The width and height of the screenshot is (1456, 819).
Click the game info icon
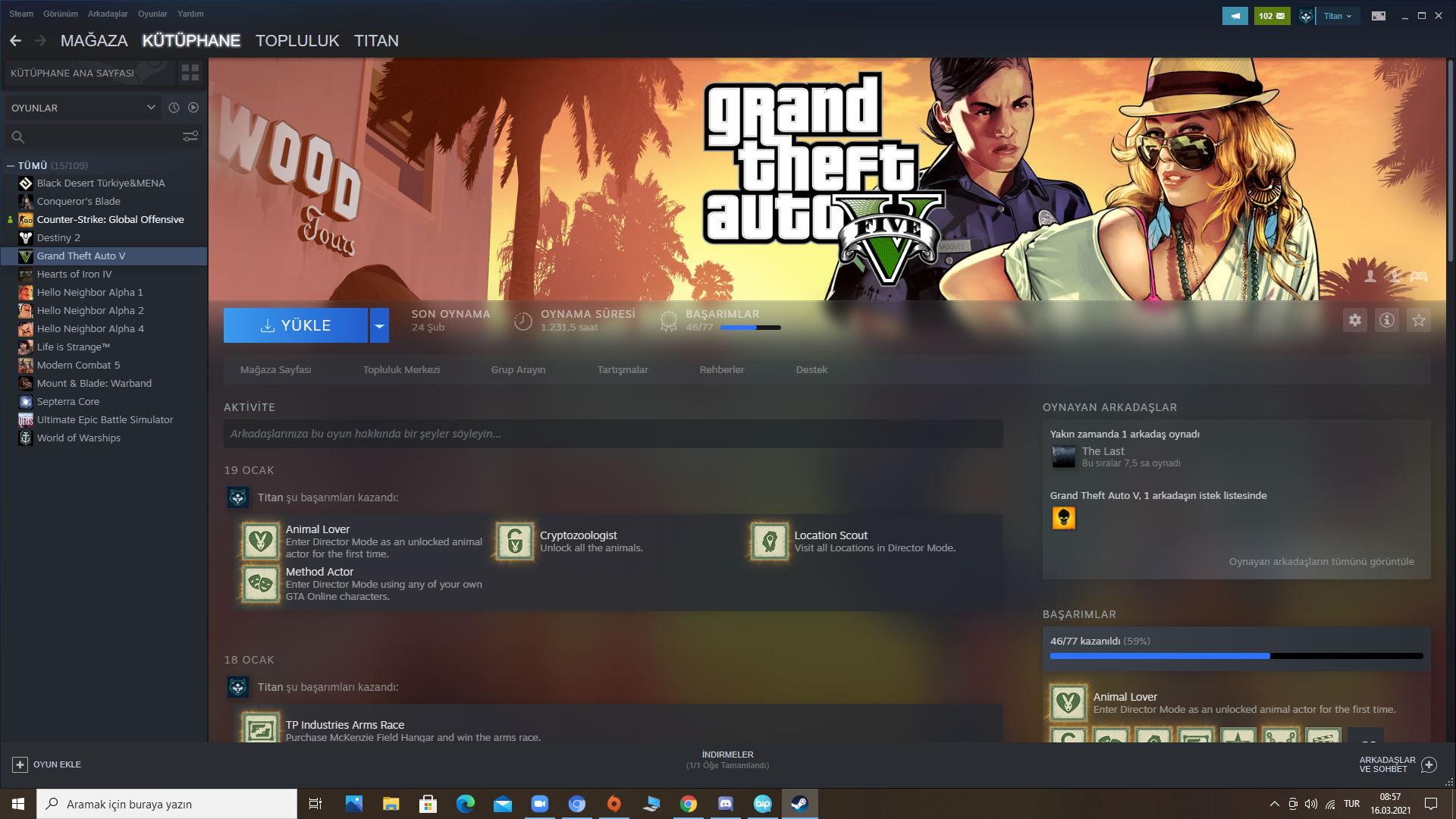pos(1387,320)
